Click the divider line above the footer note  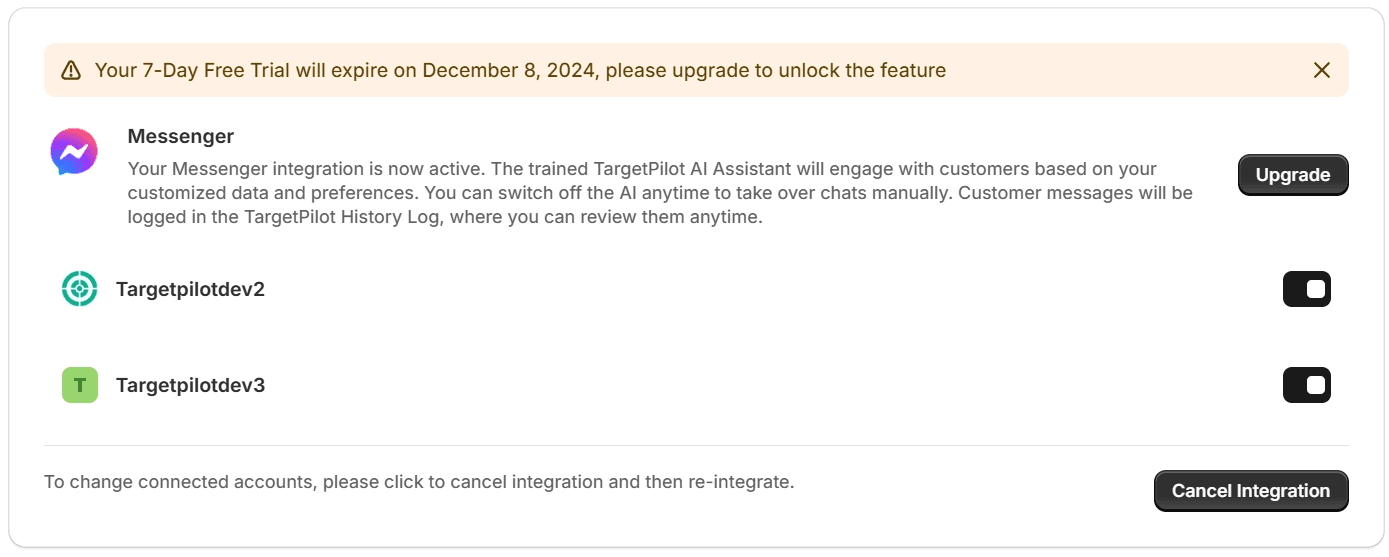pos(696,445)
